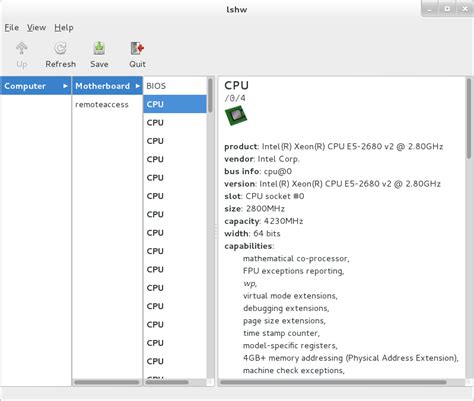Select the remoteaccess item
This screenshot has height=401, width=474.
point(102,105)
